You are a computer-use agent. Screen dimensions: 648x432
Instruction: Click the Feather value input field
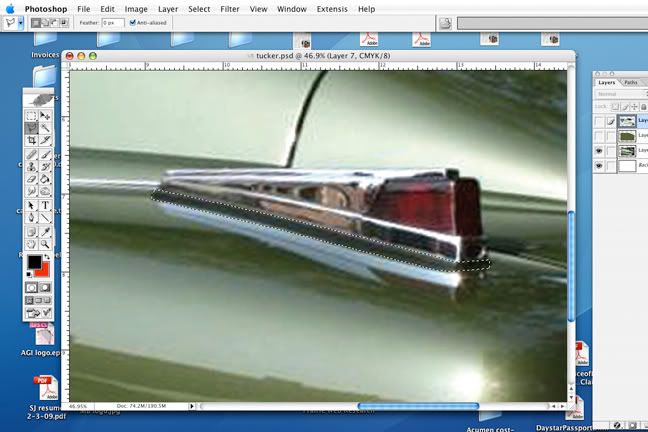[113, 23]
